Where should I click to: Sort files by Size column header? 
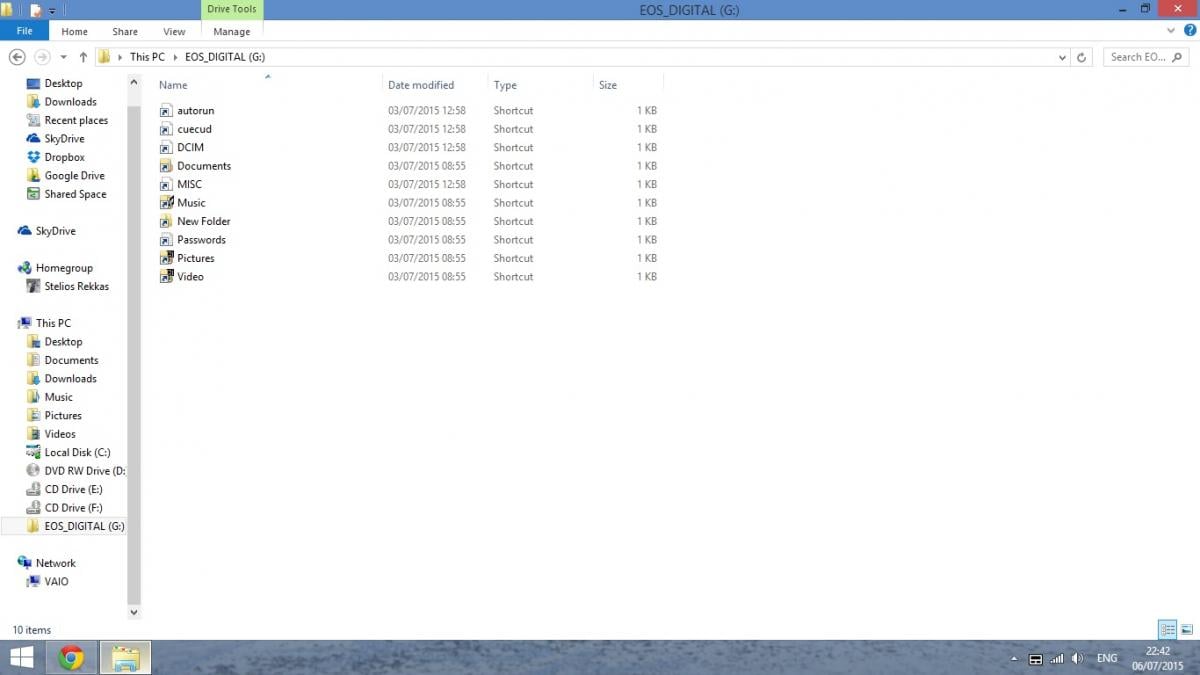pyautogui.click(x=608, y=85)
